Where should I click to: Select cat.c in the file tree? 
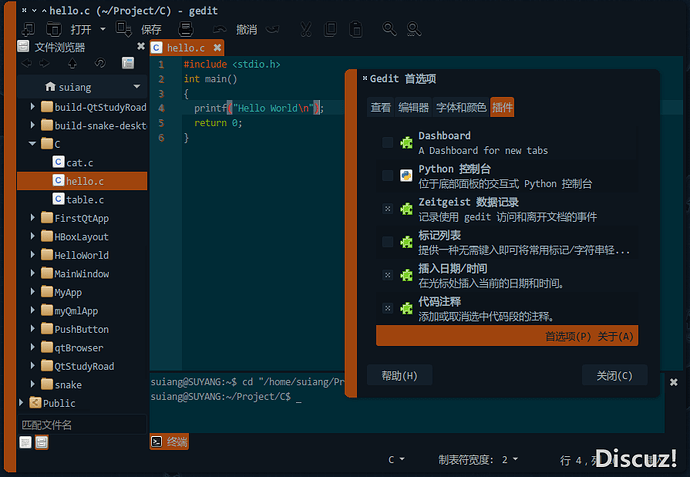(82, 162)
